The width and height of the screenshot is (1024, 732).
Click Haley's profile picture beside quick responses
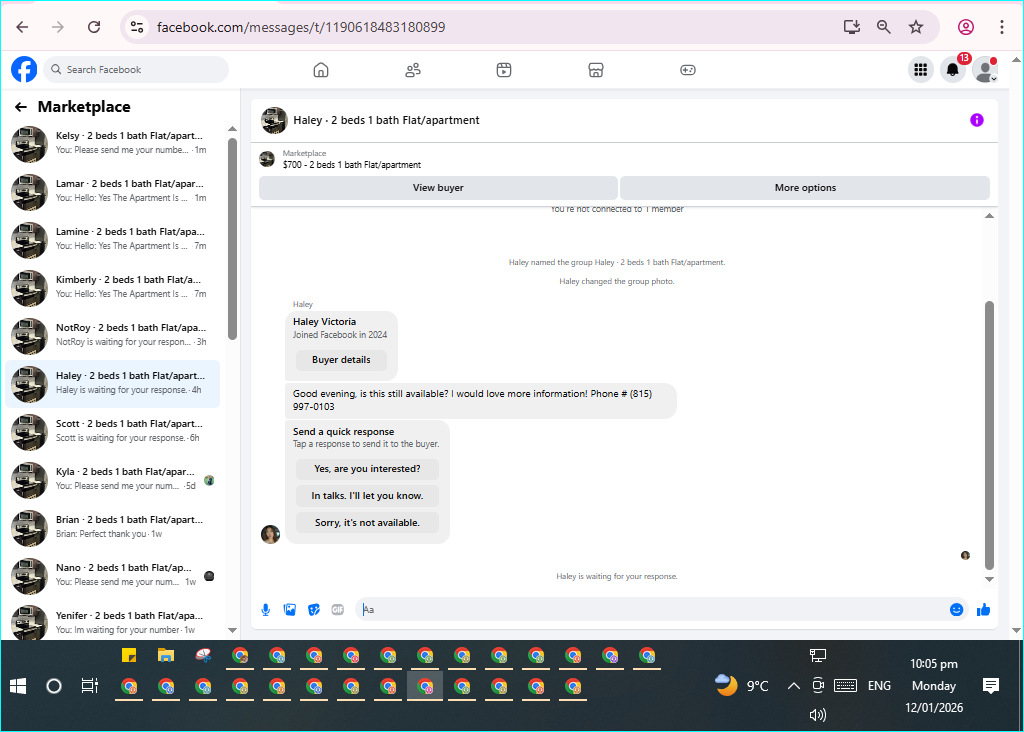pos(270,534)
